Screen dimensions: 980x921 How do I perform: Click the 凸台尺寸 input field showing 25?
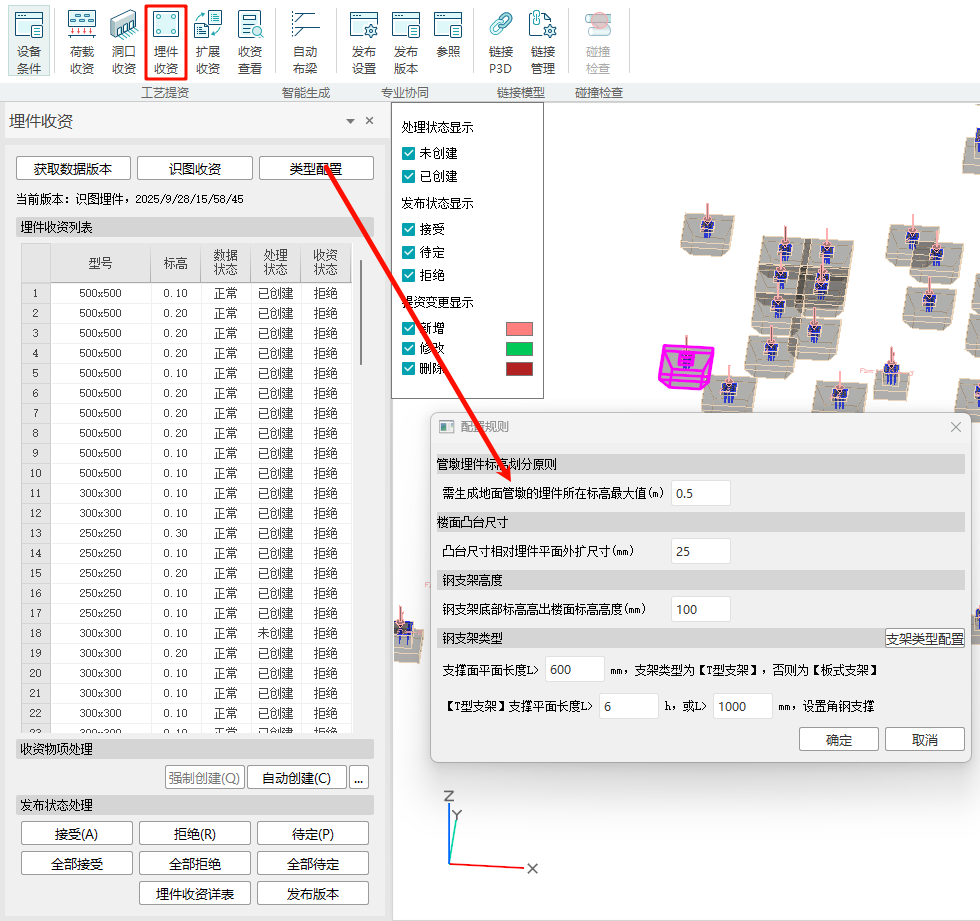(700, 551)
